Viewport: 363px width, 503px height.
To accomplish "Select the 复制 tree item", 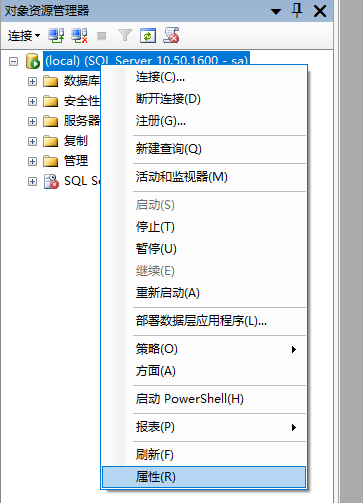I will (76, 141).
